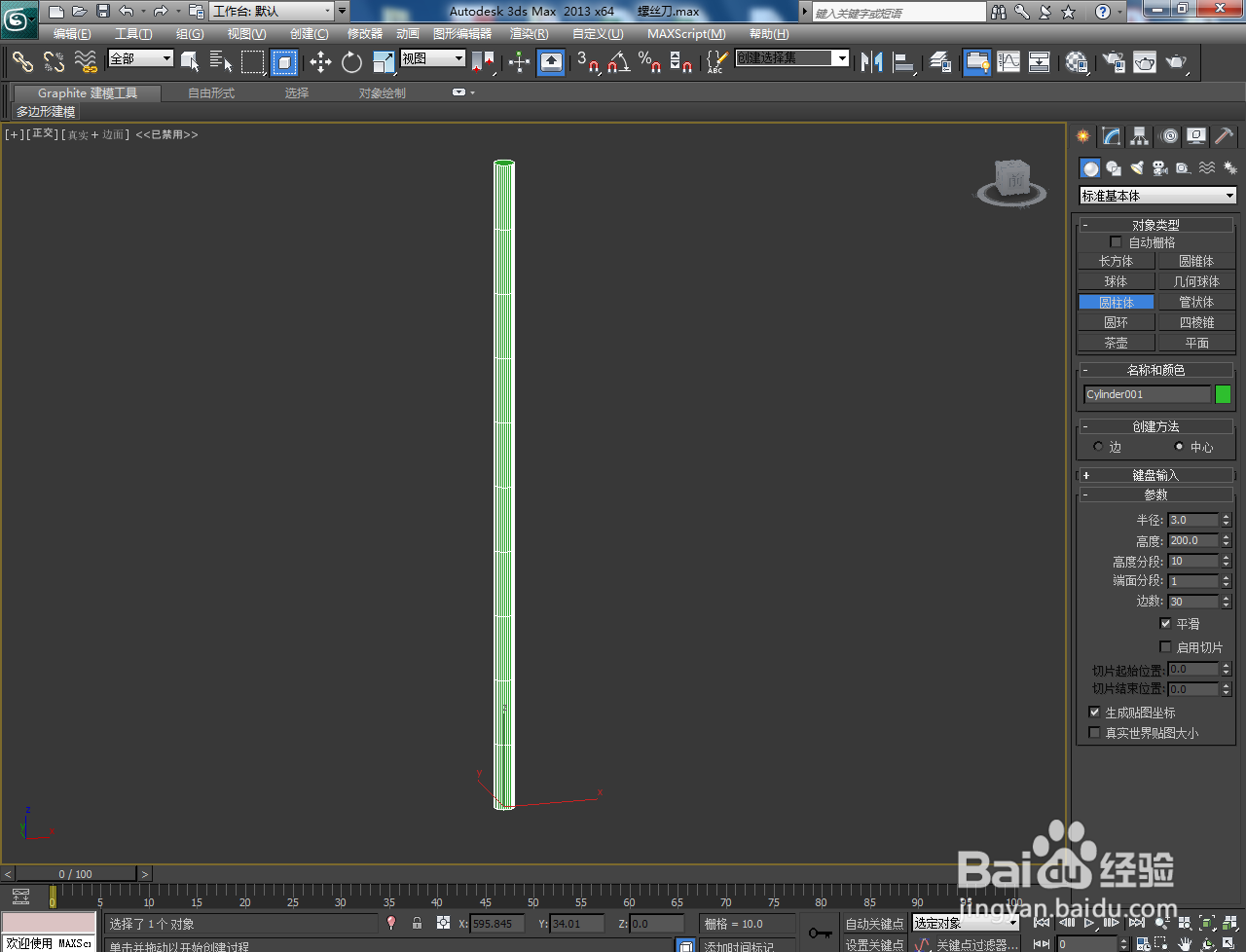Open the 创建选择集 named selection dropdown
Screen dimensions: 1246x952
click(x=791, y=58)
